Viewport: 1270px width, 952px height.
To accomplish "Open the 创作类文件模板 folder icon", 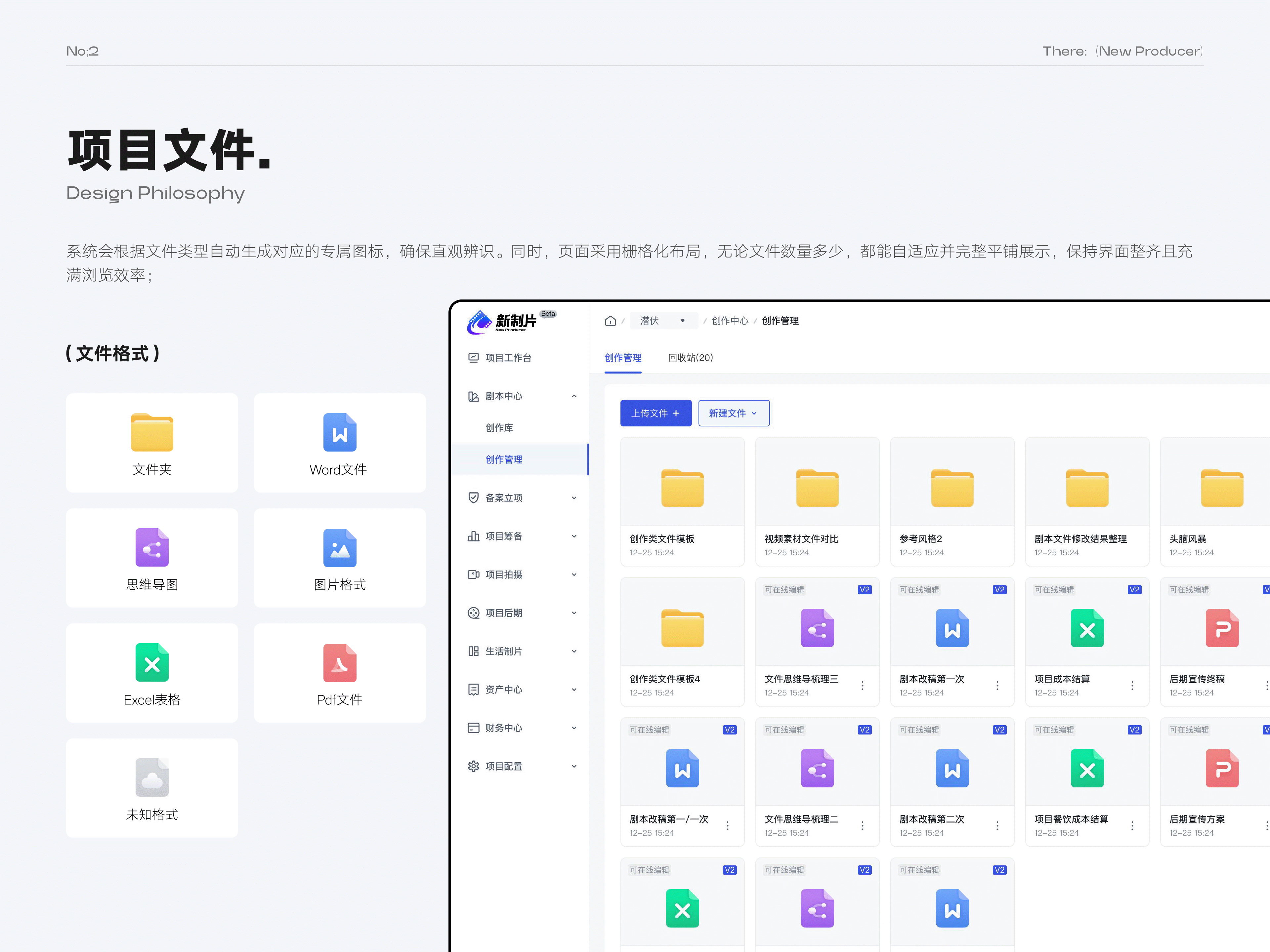I will pos(682,488).
